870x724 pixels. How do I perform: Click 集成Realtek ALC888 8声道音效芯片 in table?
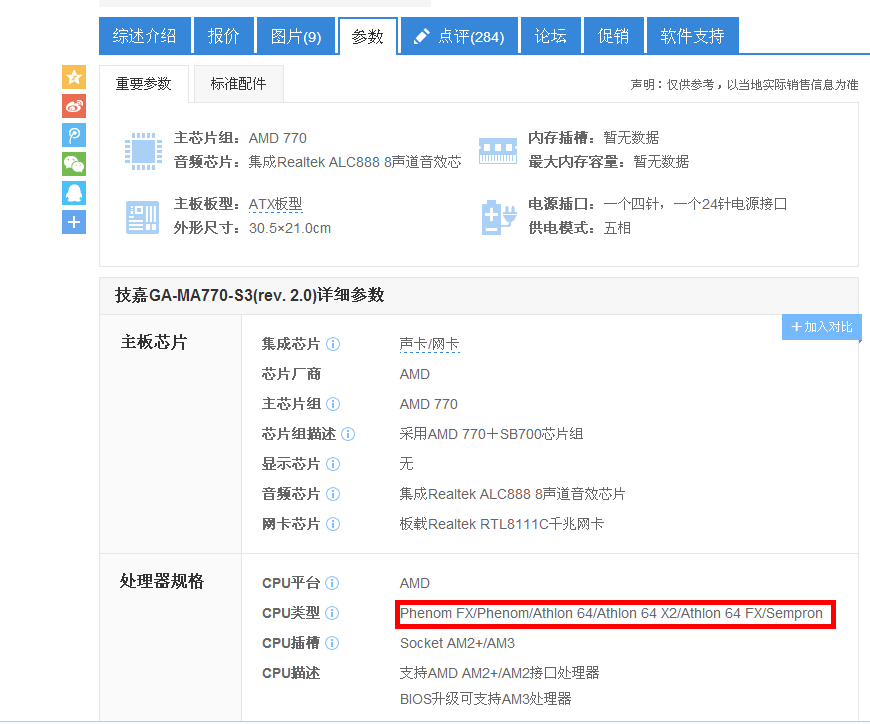(x=512, y=494)
